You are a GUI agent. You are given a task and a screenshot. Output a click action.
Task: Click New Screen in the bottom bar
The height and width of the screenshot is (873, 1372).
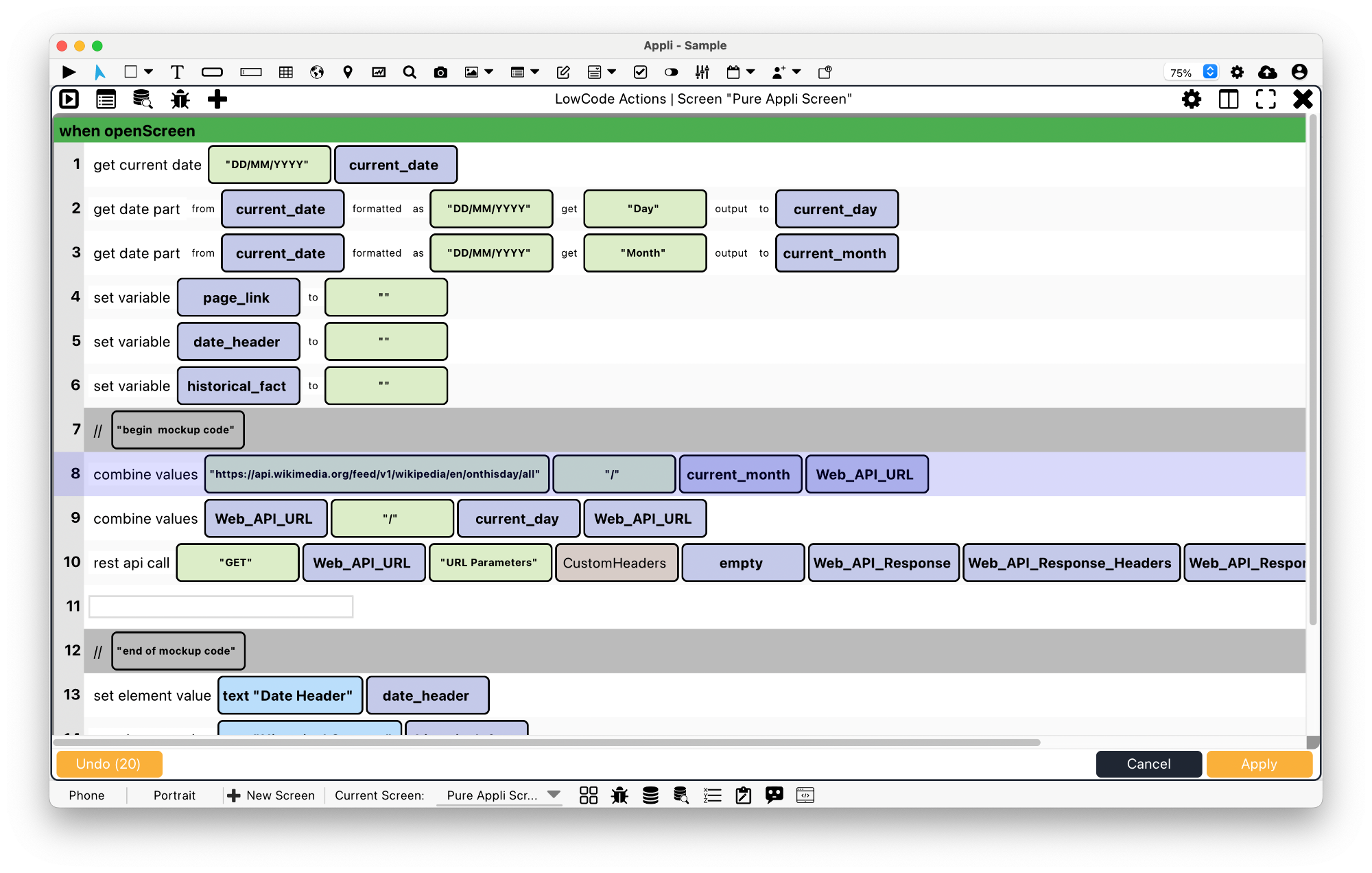coord(271,795)
